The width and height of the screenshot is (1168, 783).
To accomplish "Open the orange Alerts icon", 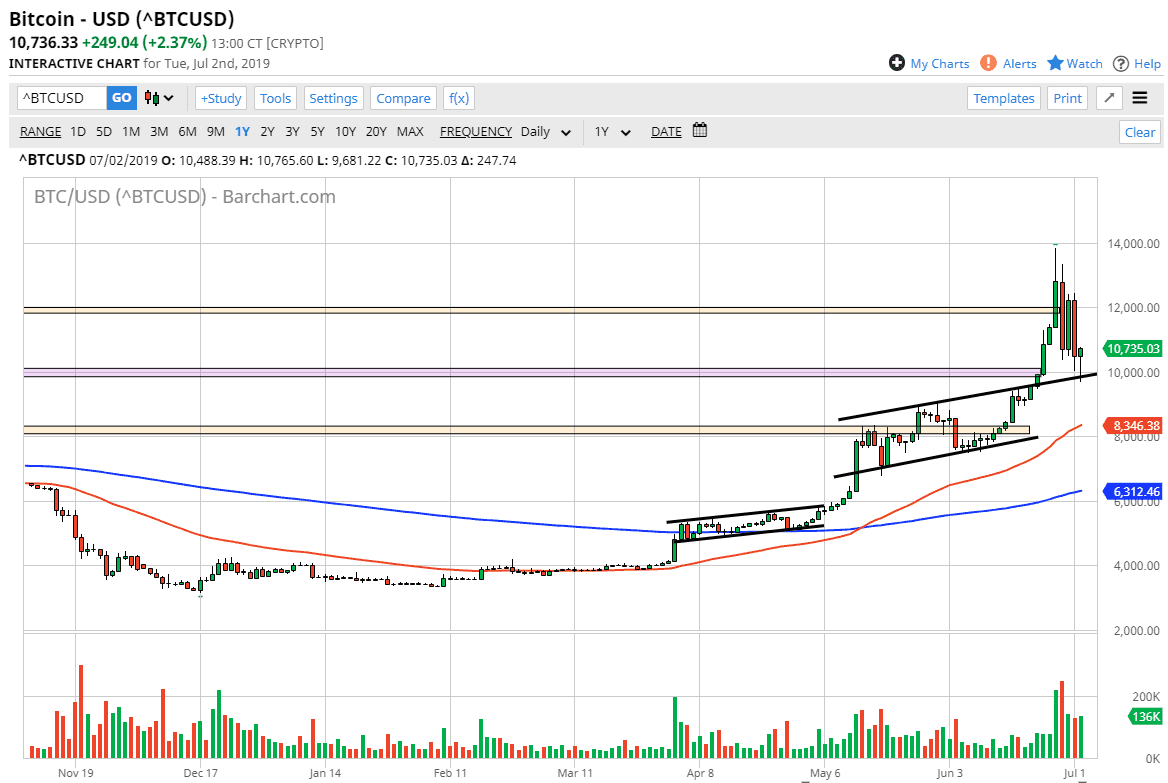I will point(988,62).
